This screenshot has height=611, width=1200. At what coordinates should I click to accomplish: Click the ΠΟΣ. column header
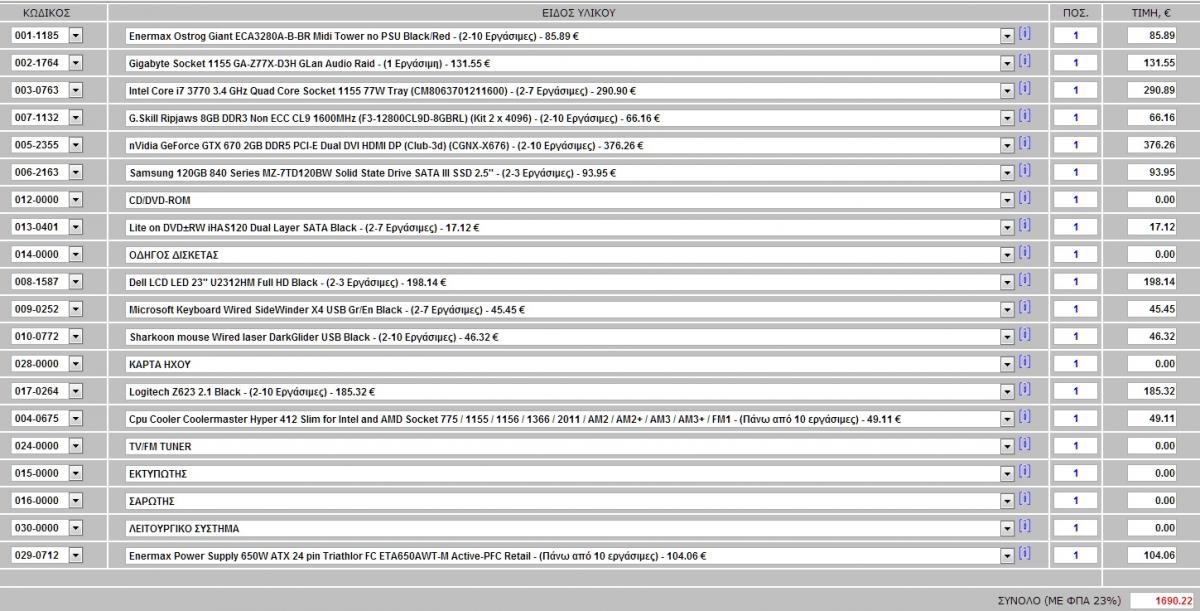point(1076,13)
